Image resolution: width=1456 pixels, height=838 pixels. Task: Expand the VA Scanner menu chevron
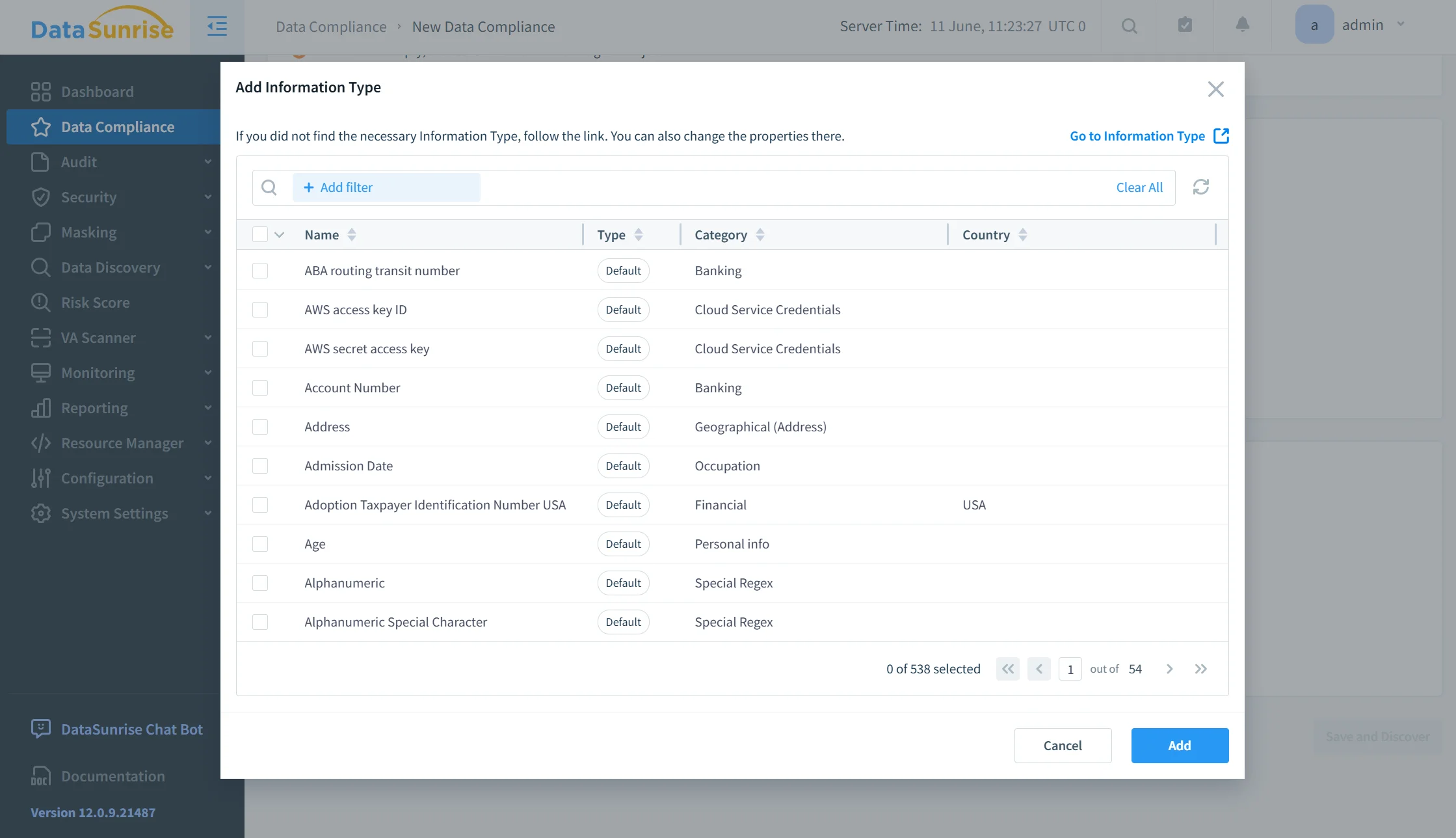point(208,338)
